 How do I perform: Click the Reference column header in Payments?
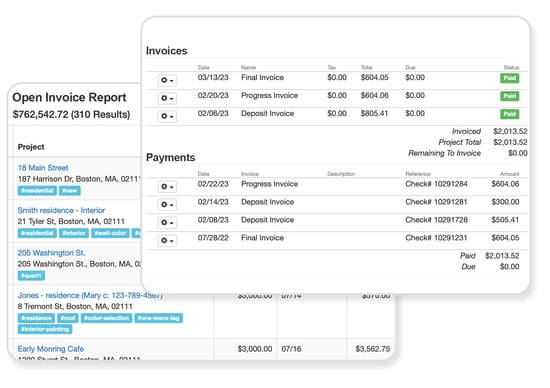click(x=418, y=174)
